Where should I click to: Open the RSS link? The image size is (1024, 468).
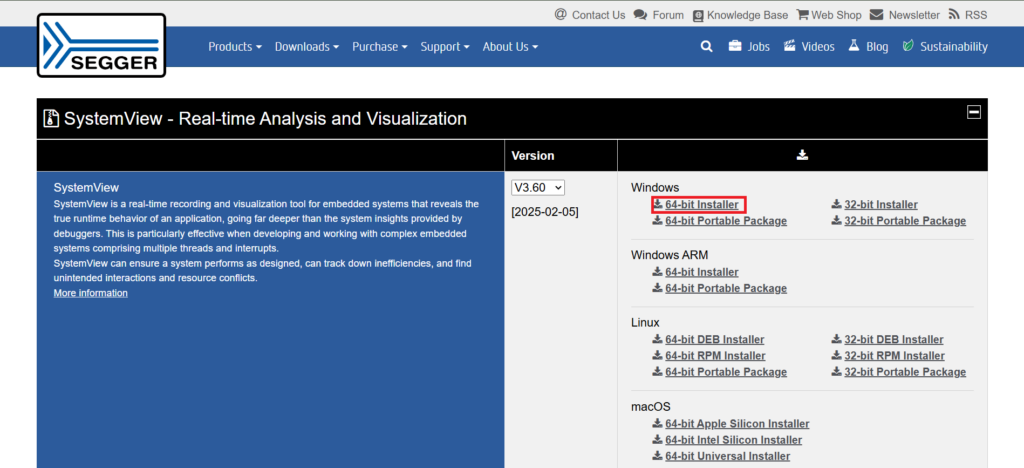click(976, 15)
